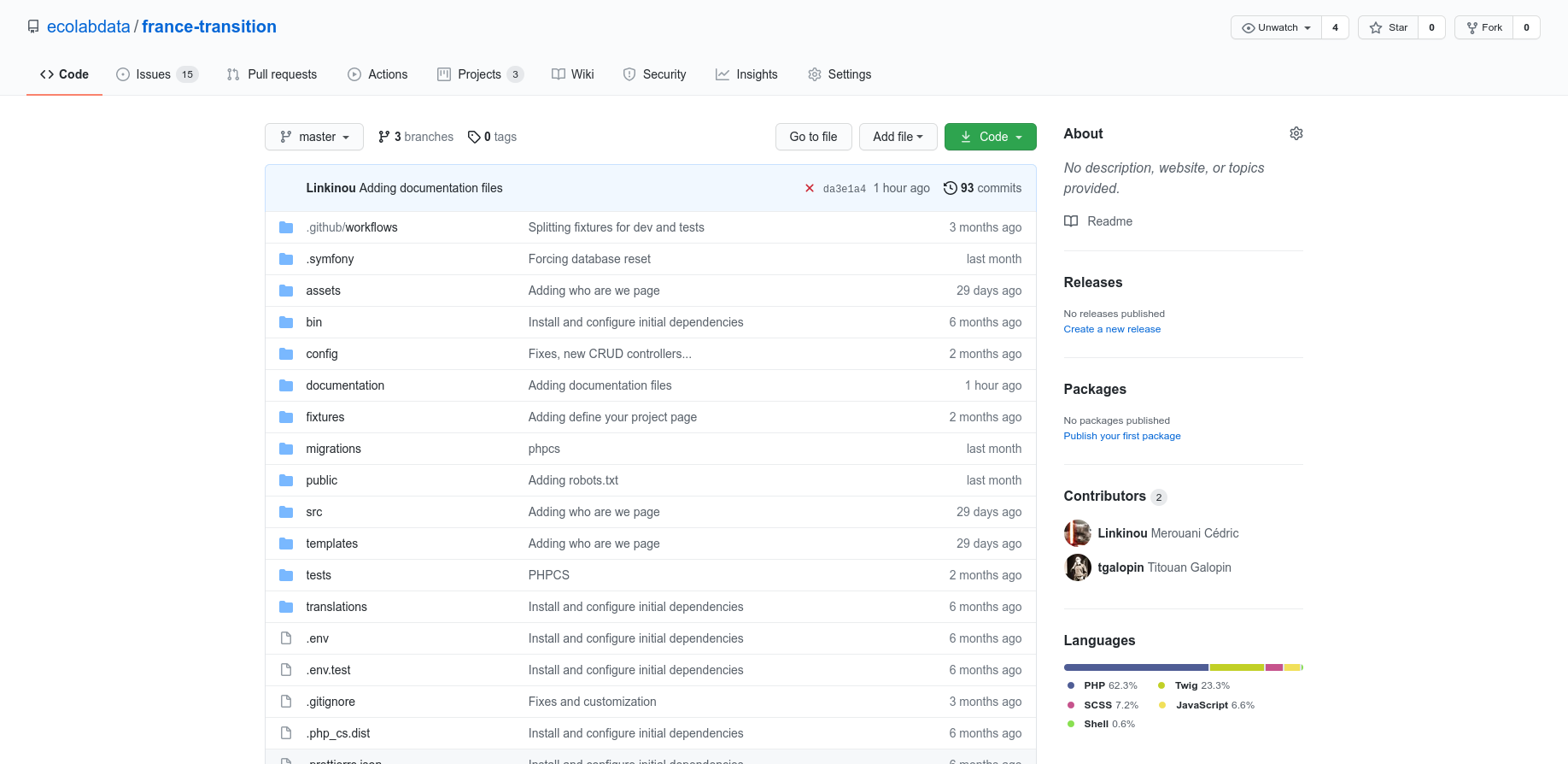
Task: Click the watchers count 4
Action: click(x=1336, y=27)
